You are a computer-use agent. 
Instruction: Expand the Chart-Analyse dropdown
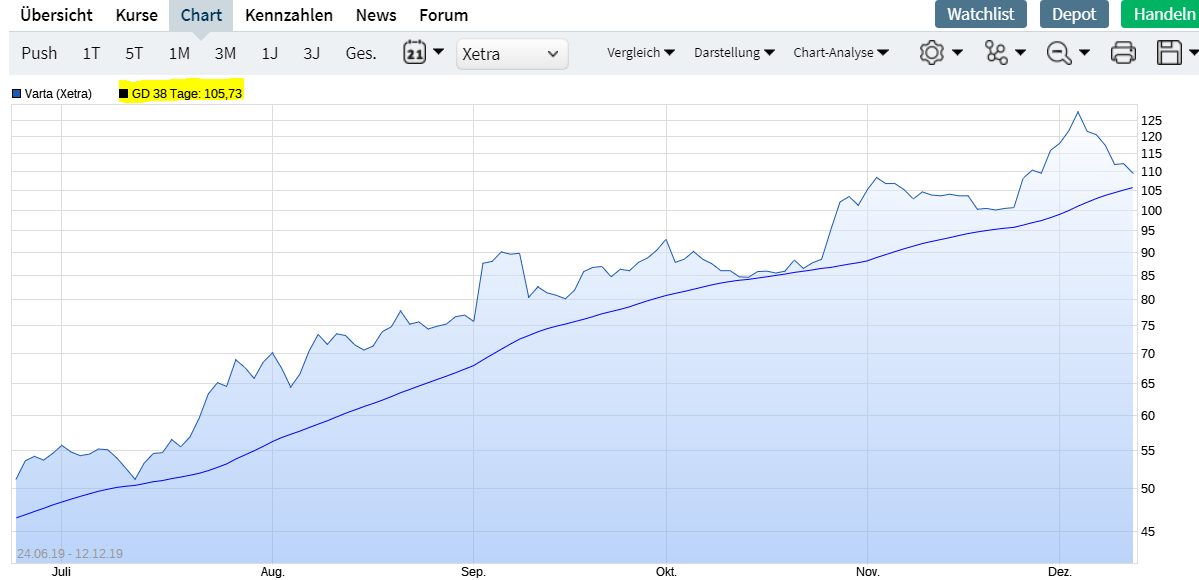click(x=840, y=53)
